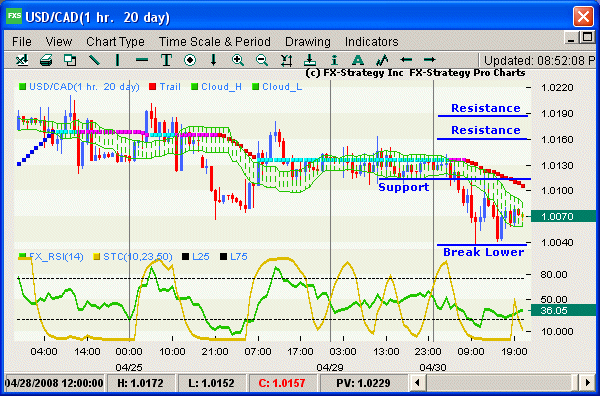Zoom in with the magnifier plus icon
The width and height of the screenshot is (600, 396).
click(238, 60)
